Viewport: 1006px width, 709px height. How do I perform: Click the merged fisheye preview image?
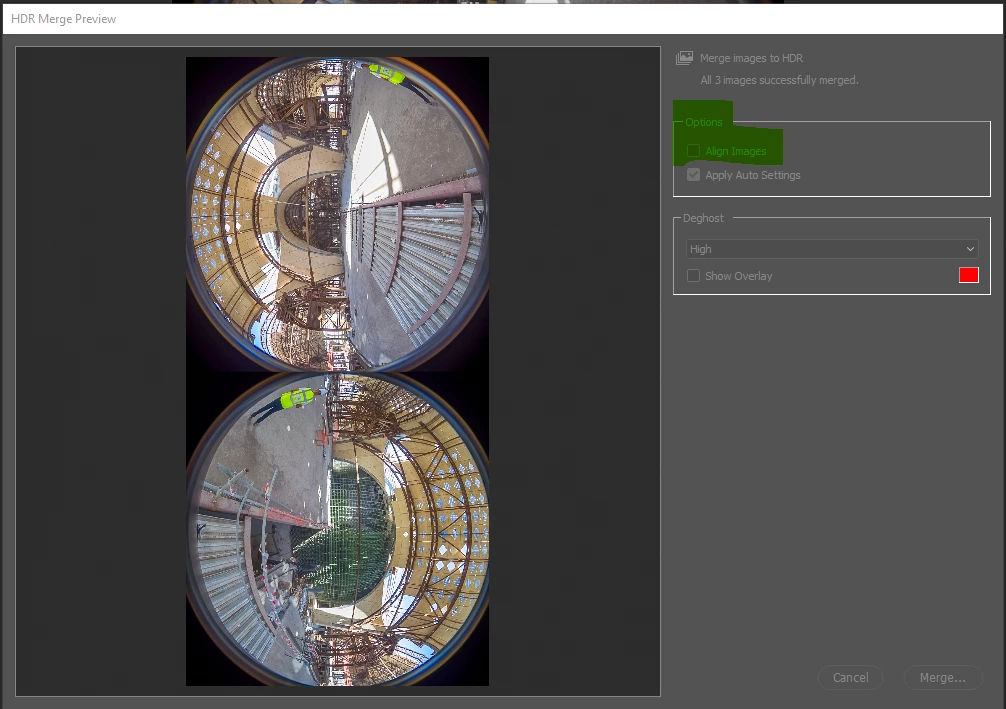[337, 372]
